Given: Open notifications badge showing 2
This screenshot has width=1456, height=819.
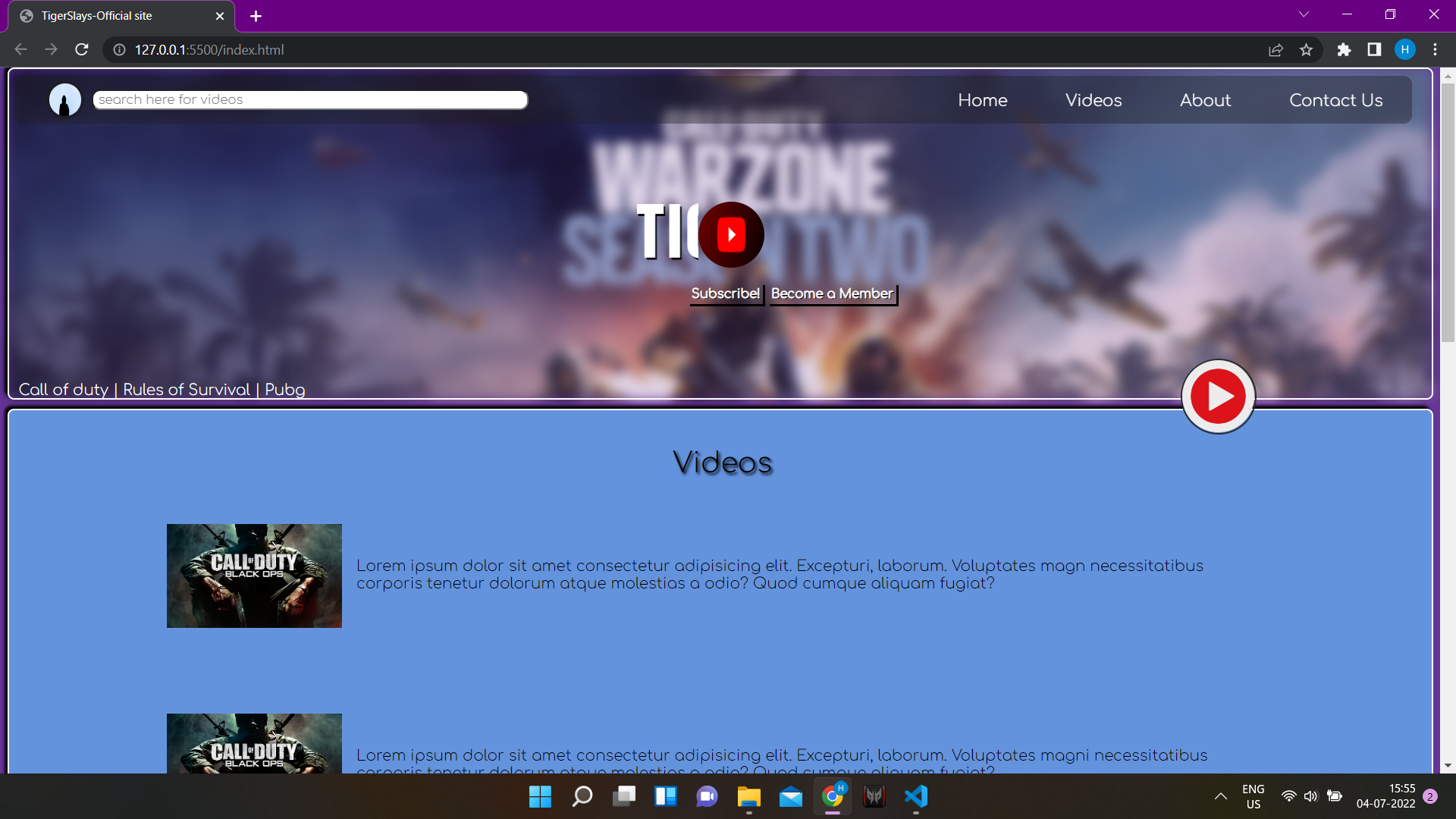Looking at the screenshot, I should [1430, 796].
